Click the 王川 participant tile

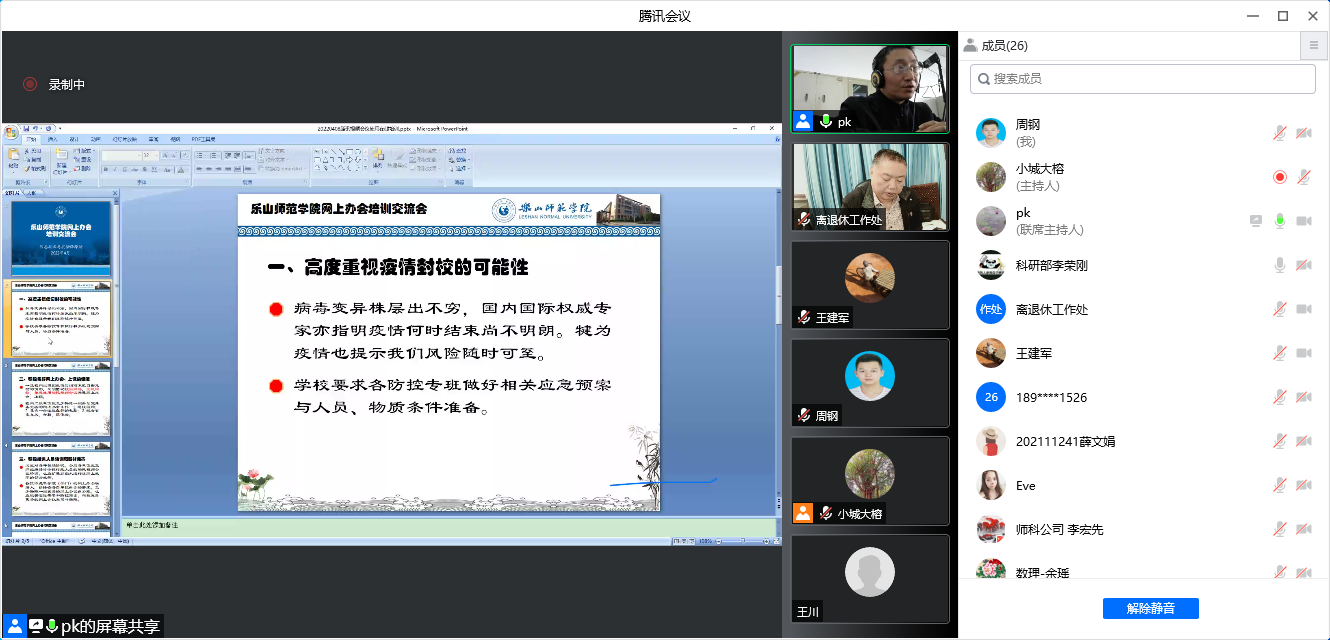point(870,578)
